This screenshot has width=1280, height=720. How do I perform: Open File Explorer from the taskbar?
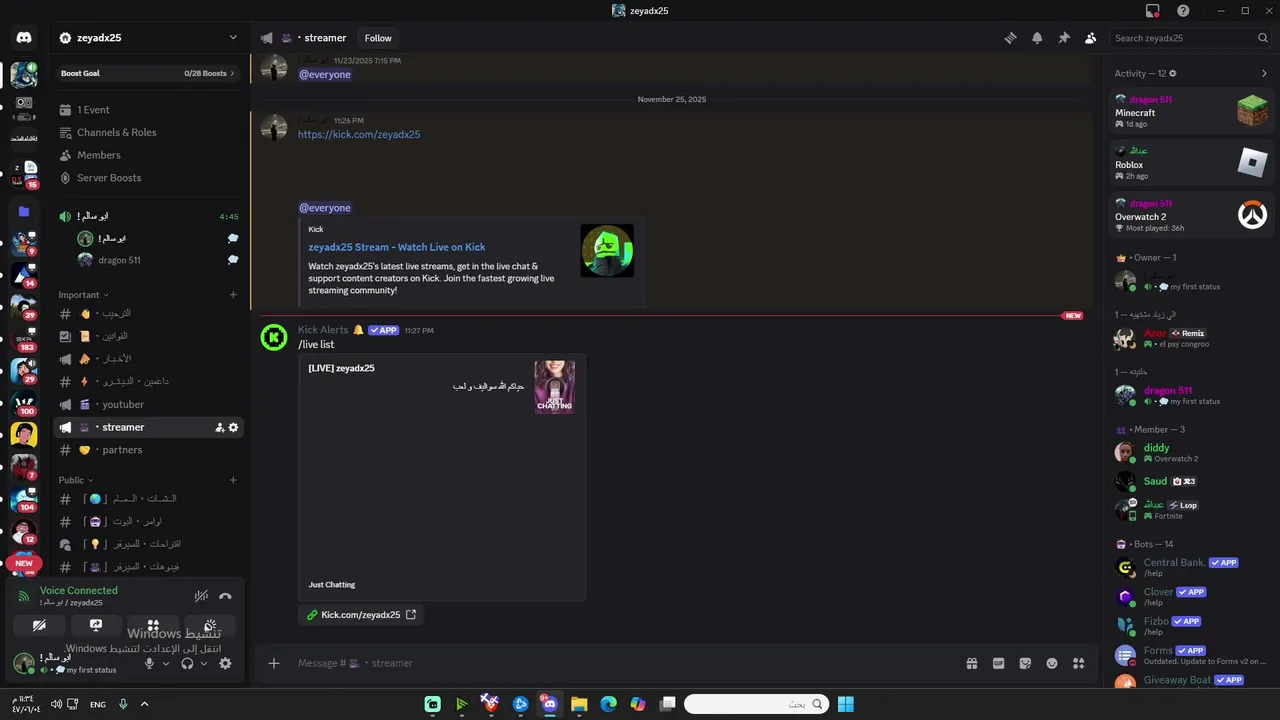pos(579,704)
